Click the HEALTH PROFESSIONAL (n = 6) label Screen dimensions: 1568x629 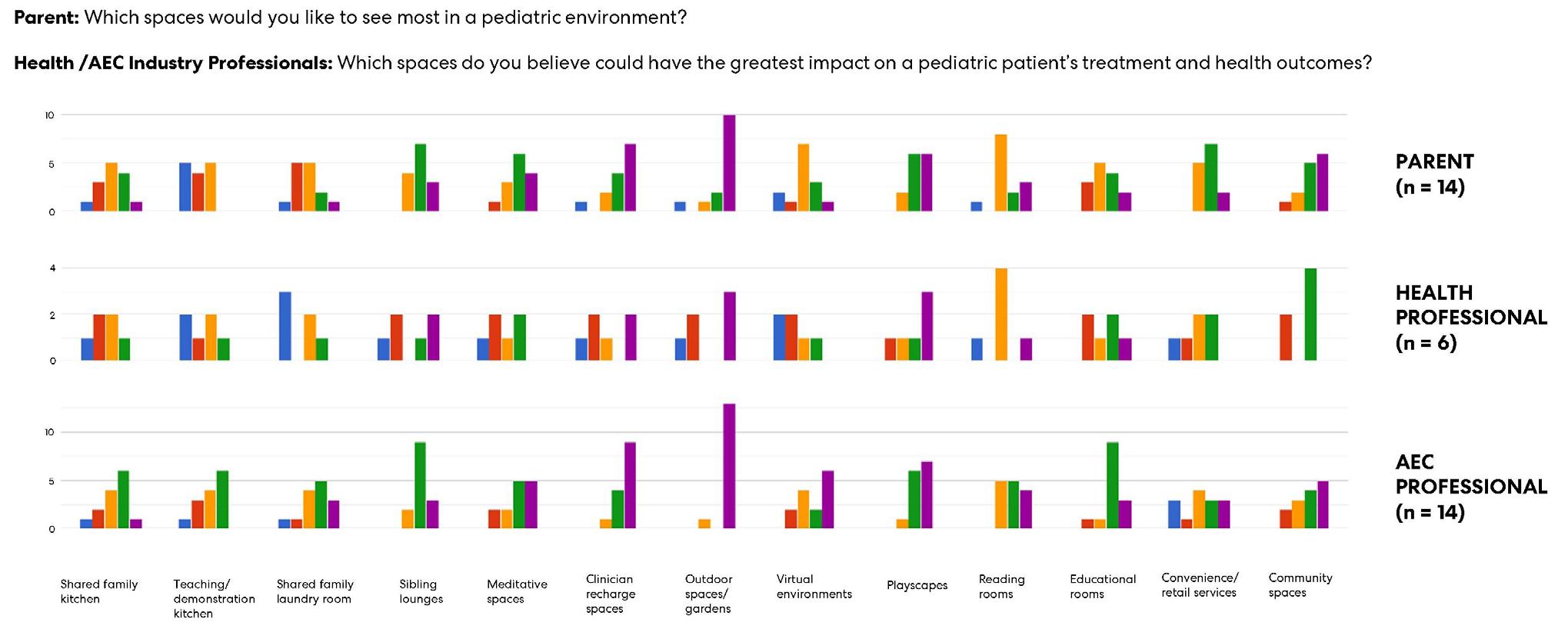[x=1470, y=318]
